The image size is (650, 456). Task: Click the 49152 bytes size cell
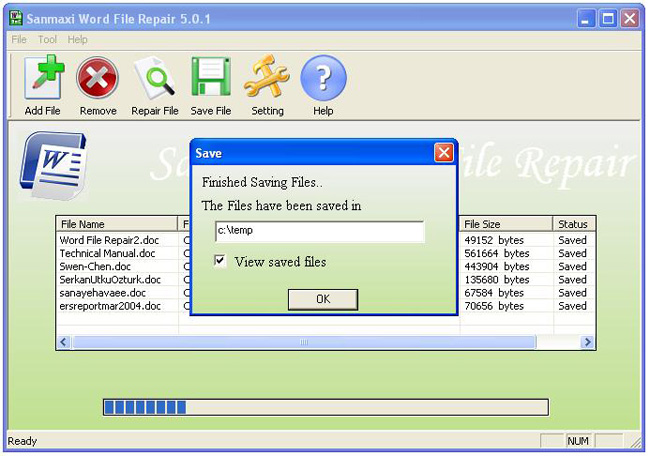tap(494, 240)
